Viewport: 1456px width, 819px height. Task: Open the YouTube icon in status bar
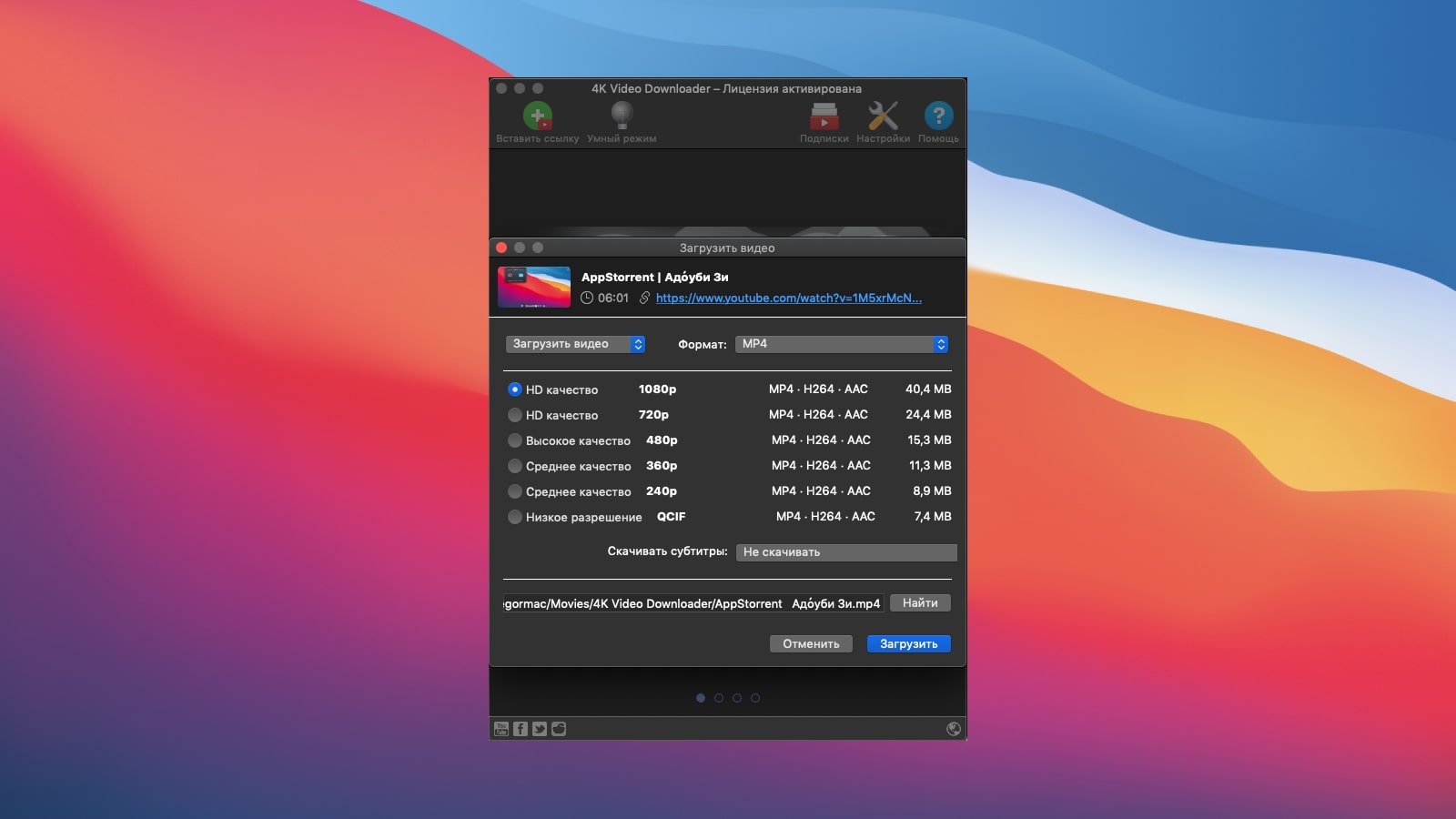click(501, 729)
